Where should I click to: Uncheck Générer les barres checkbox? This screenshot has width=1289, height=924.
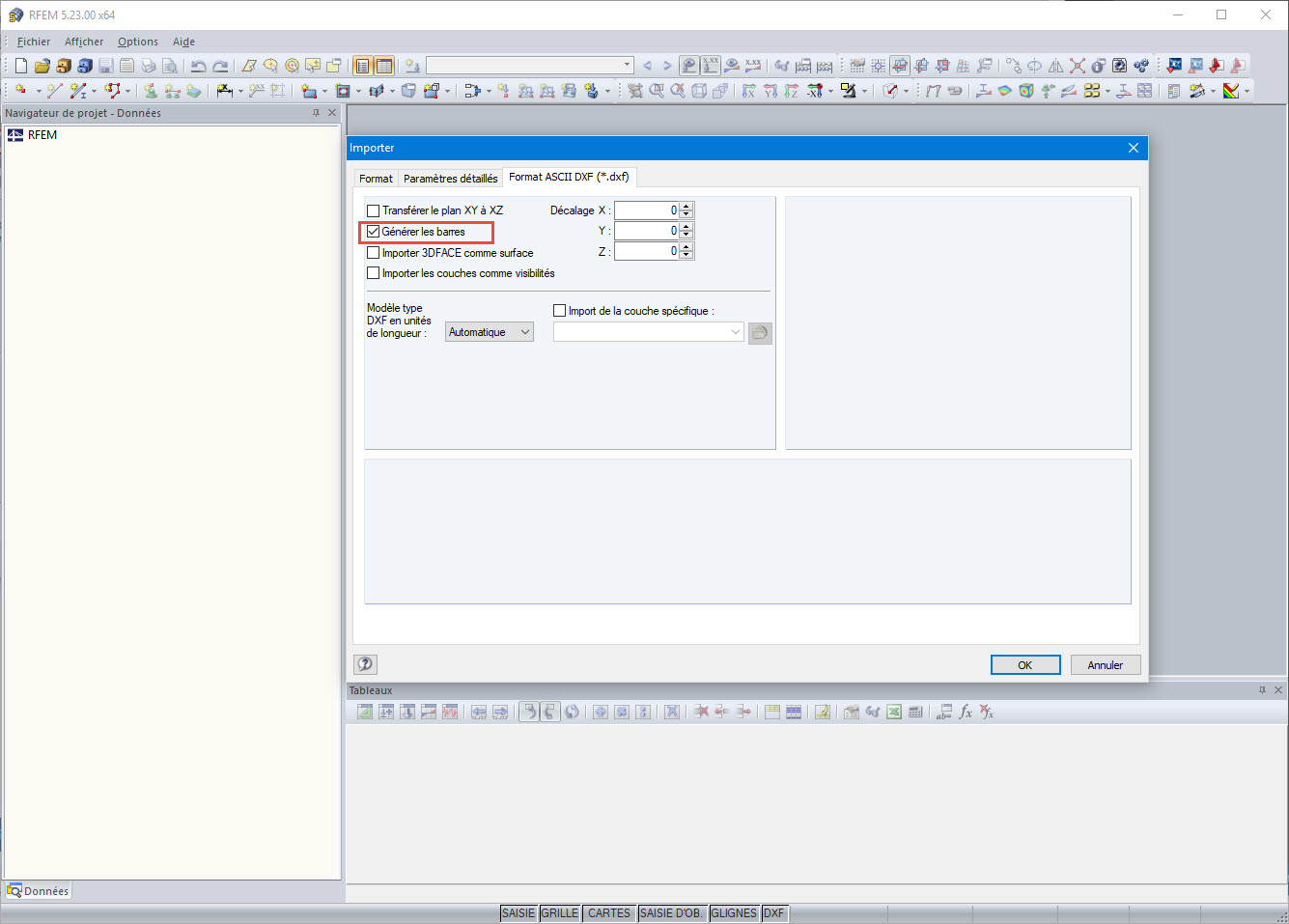coord(373,232)
